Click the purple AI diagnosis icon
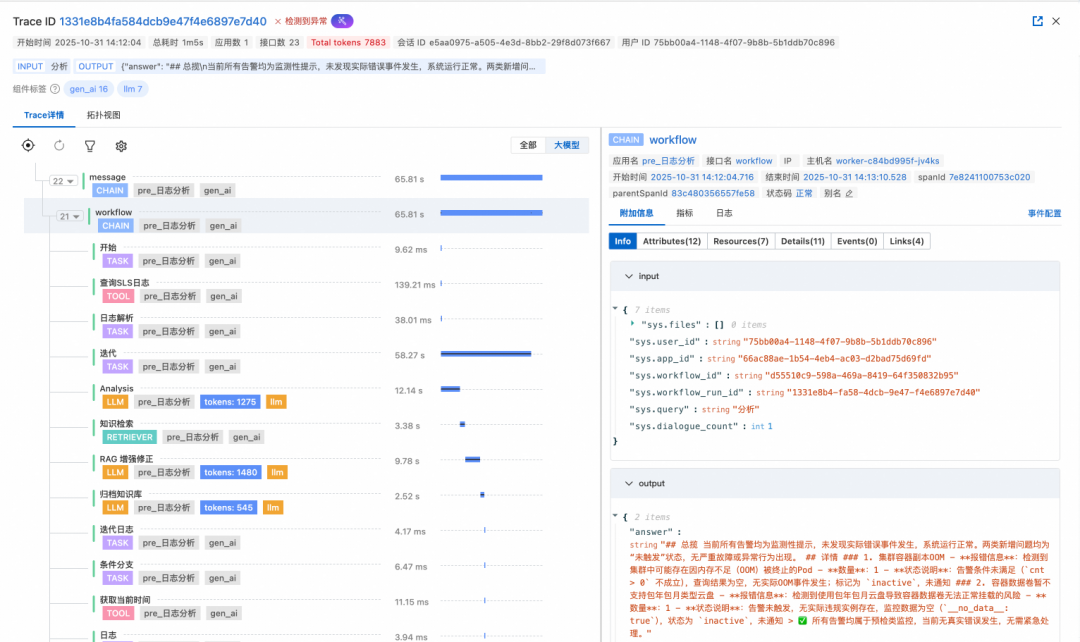 342,21
